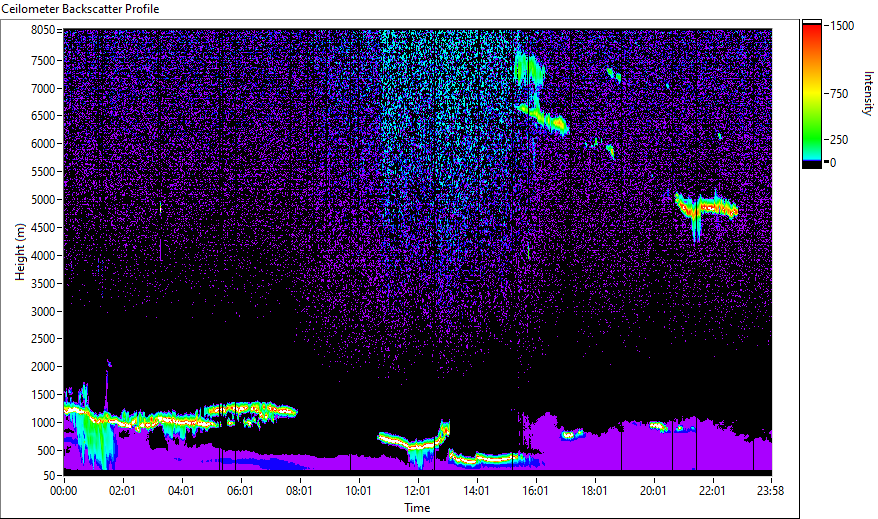
Task: Click the 18:01 time axis label
Action: tap(594, 491)
